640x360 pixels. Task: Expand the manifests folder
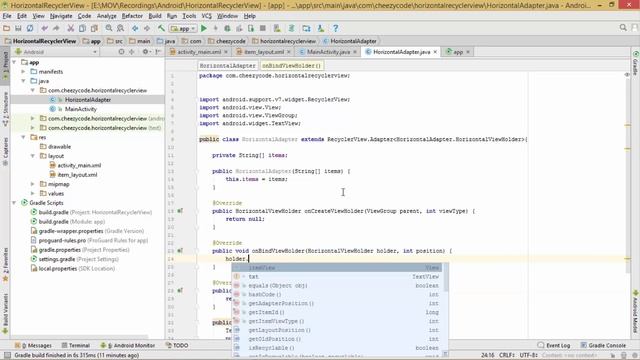coord(24,72)
